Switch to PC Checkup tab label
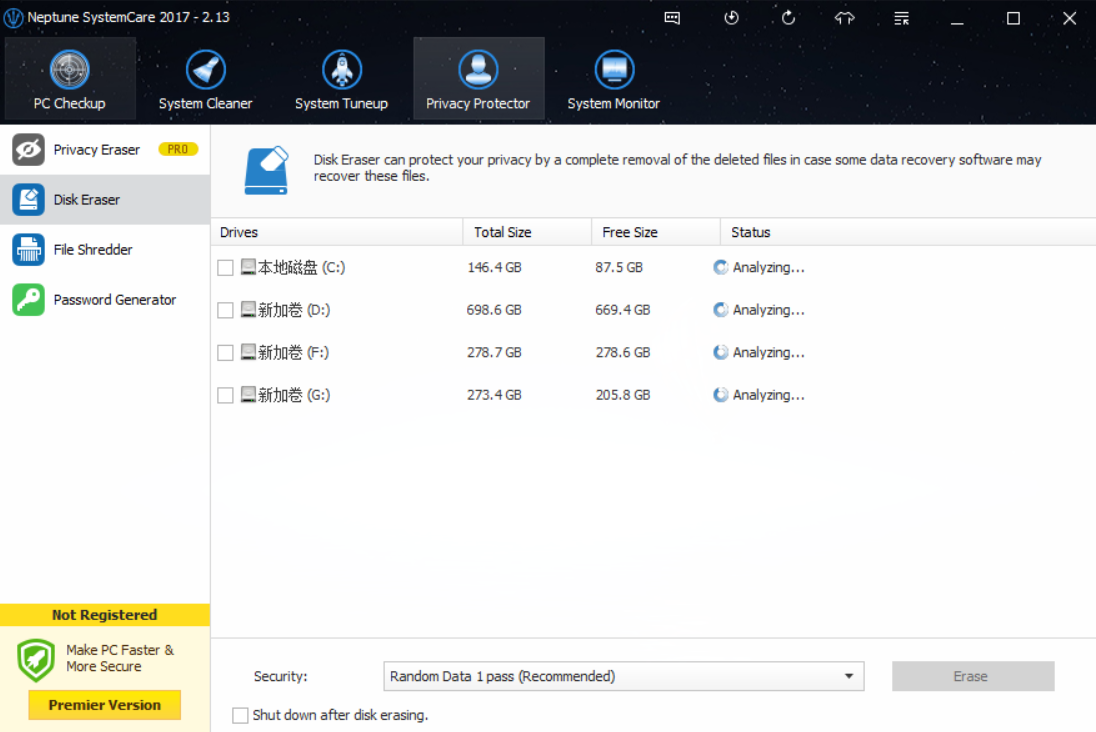The height and width of the screenshot is (732, 1096). (69, 103)
